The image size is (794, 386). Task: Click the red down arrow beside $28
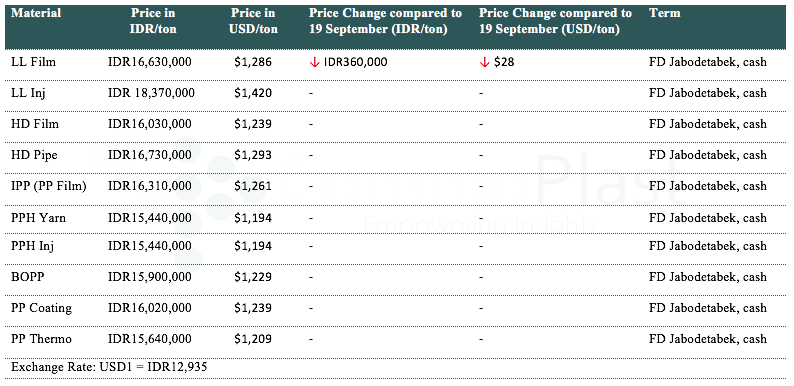point(485,62)
